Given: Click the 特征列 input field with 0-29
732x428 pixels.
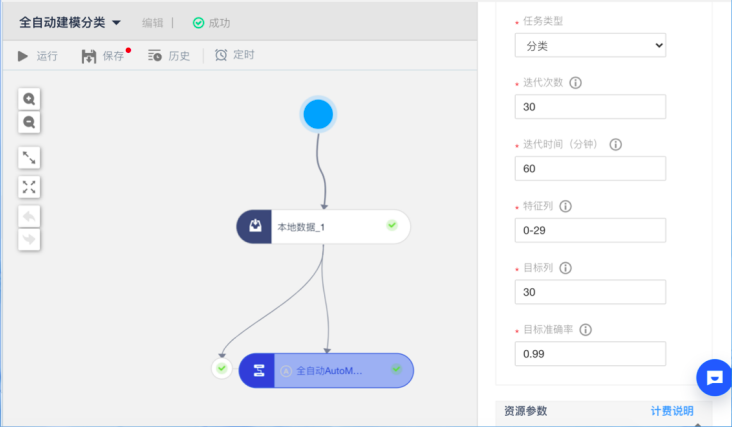Looking at the screenshot, I should click(590, 230).
